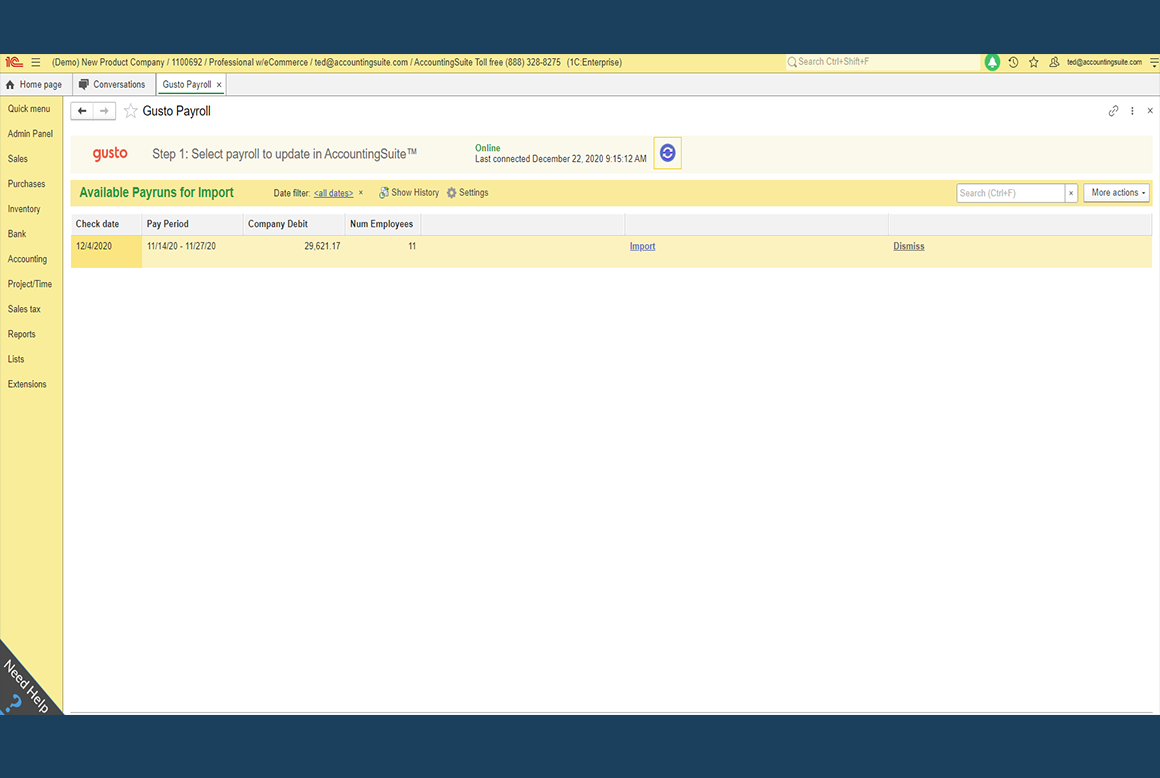Viewport: 1160px width, 778px height.
Task: Sort by Company Debit column header
Action: tap(294, 224)
